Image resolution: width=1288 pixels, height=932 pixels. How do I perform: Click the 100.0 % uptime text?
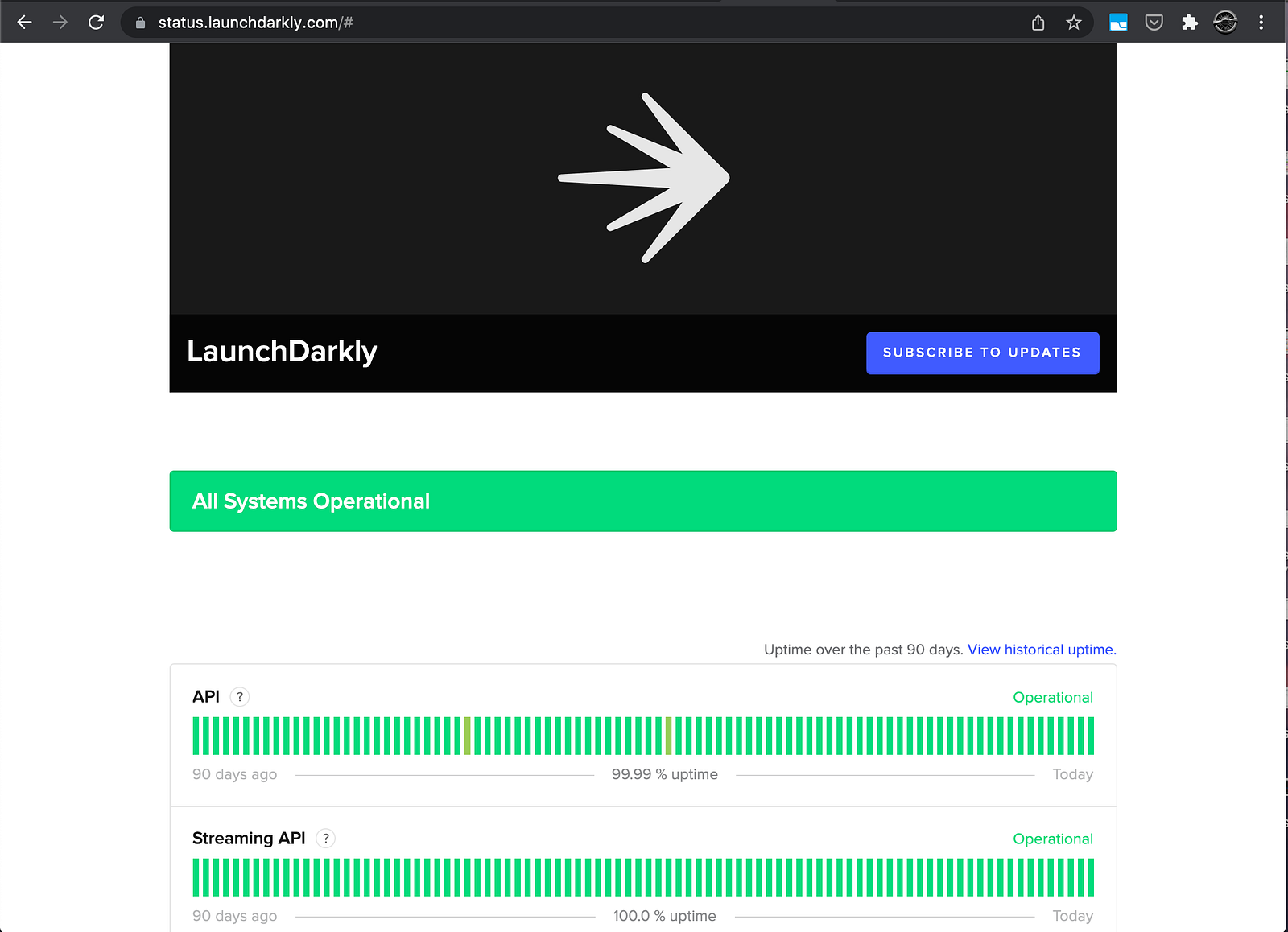(x=665, y=916)
